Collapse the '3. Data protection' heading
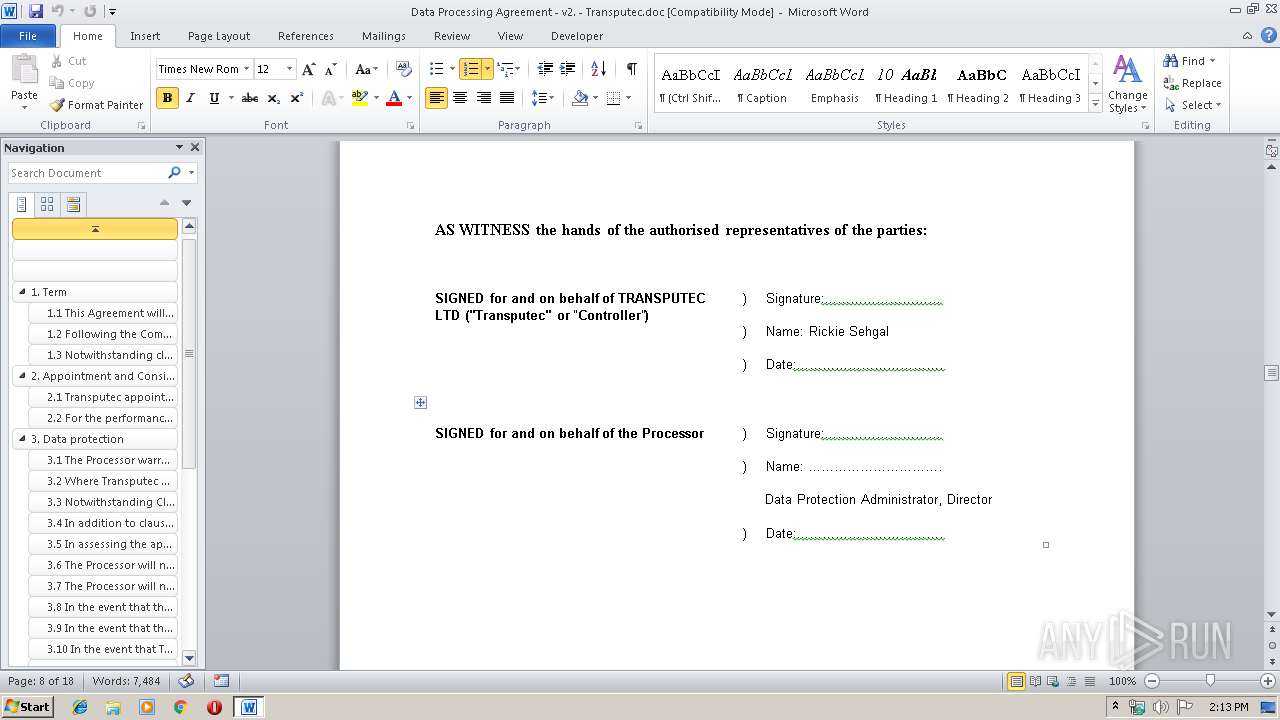Viewport: 1280px width, 720px height. (x=21, y=439)
